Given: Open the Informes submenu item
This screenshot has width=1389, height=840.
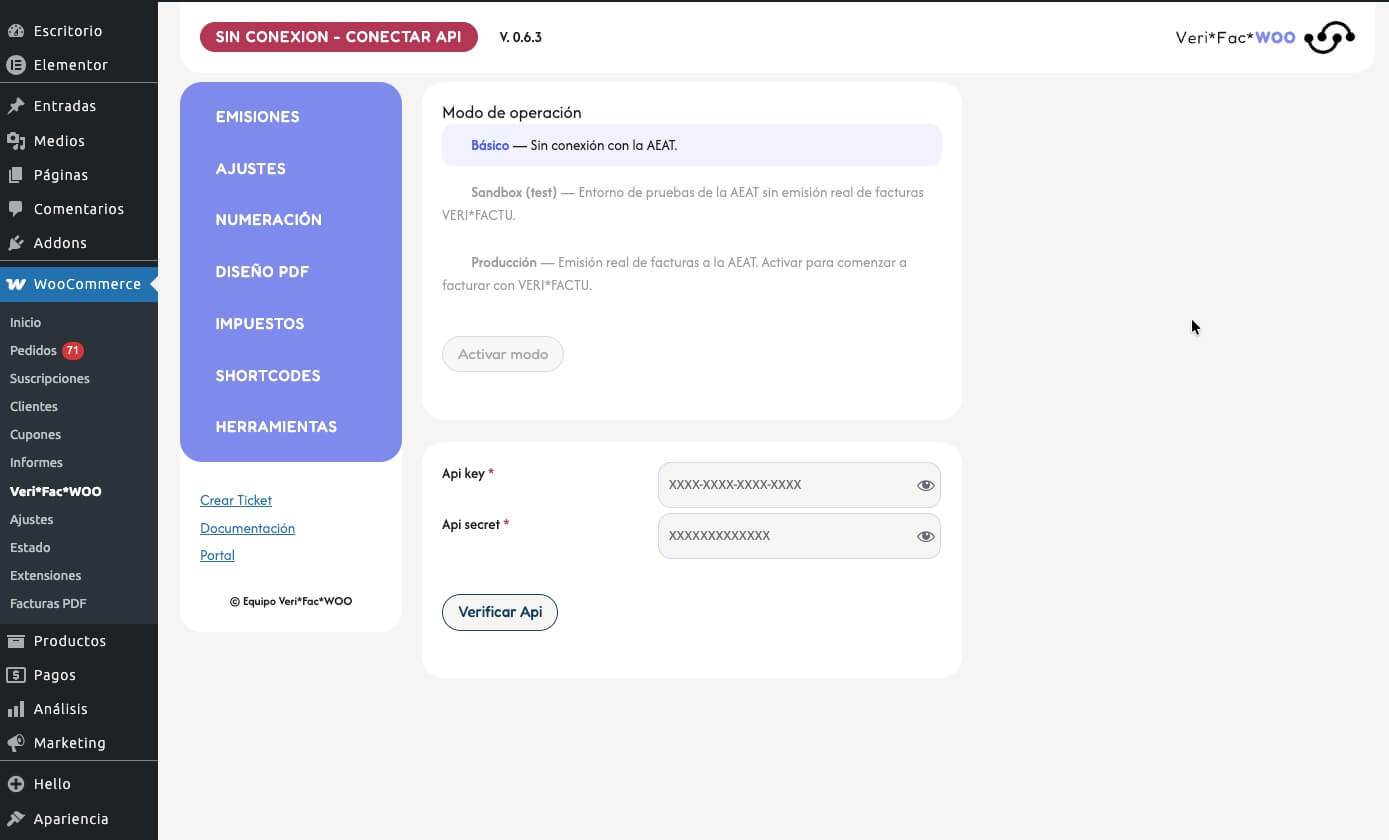Looking at the screenshot, I should 36,463.
